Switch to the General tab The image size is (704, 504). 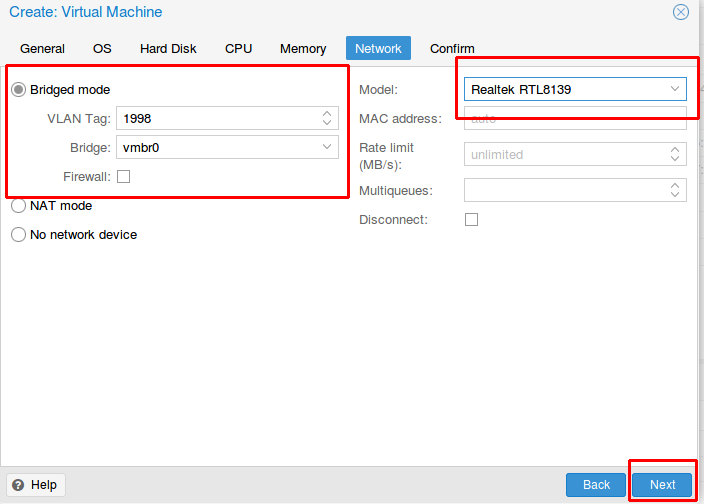(42, 48)
